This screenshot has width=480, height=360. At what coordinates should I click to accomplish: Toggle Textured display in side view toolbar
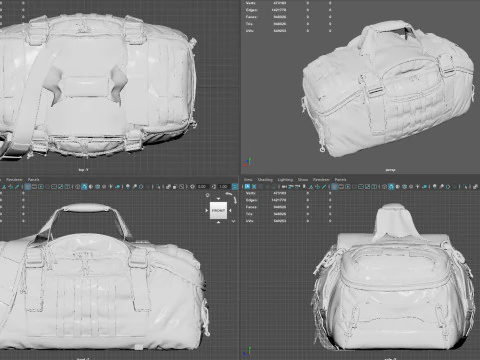point(411,187)
